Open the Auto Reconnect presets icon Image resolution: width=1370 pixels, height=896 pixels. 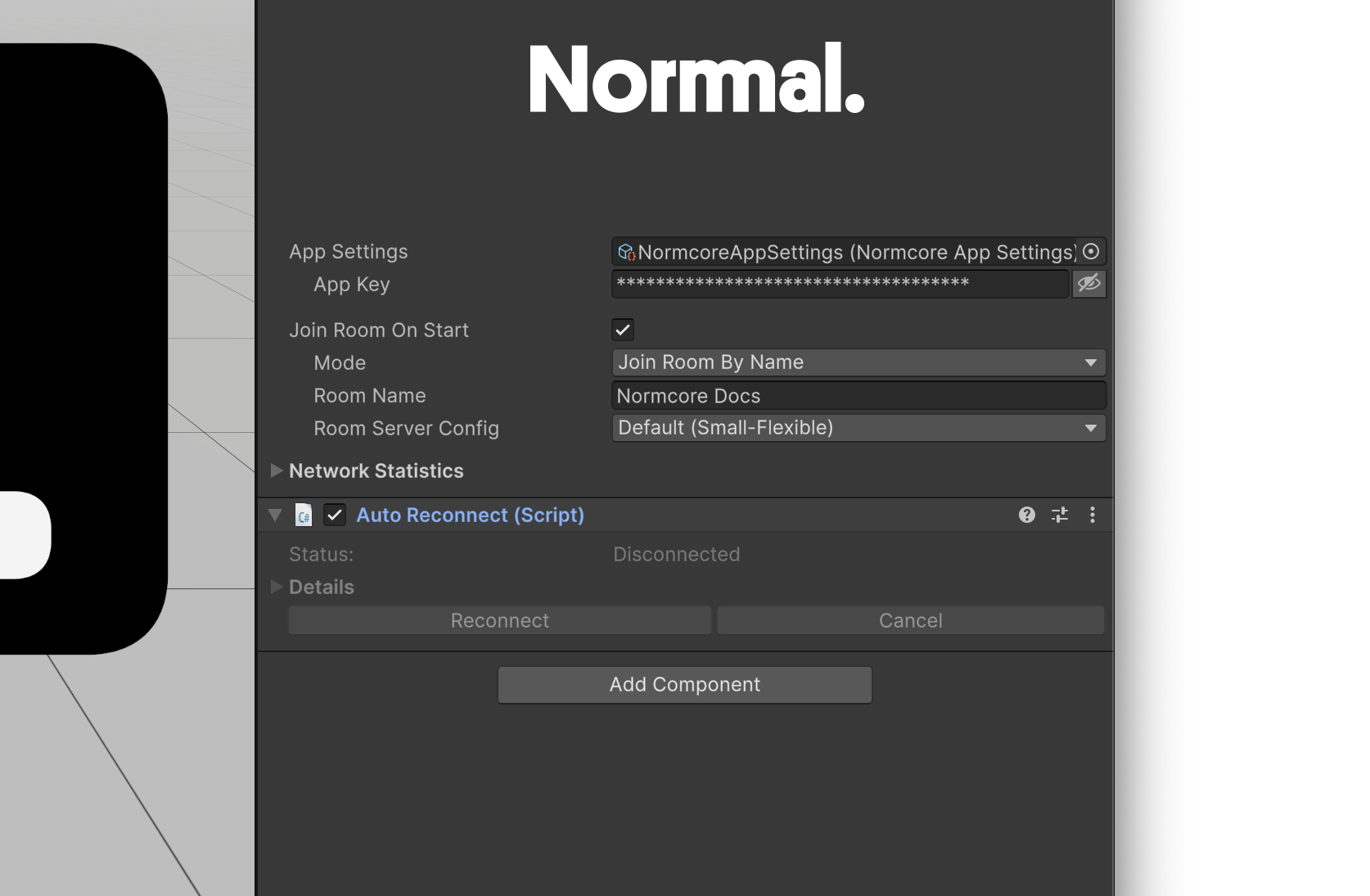[1060, 515]
